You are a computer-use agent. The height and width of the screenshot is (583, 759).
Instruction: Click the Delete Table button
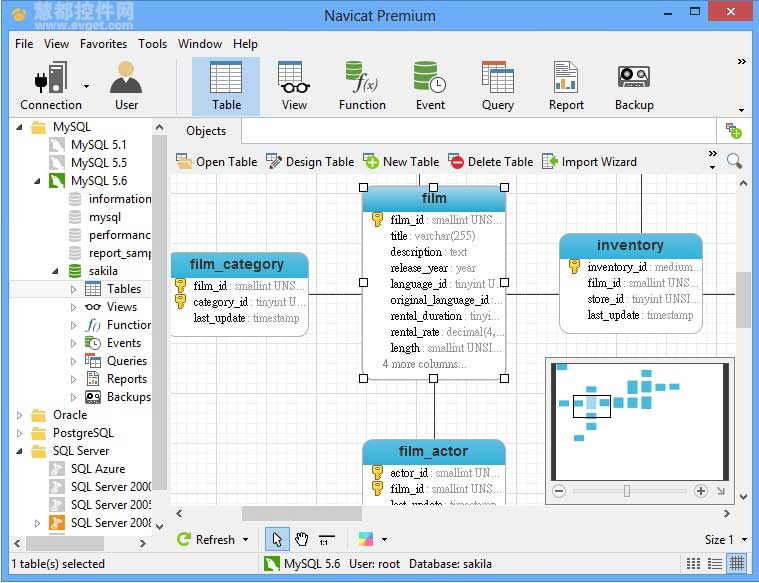[490, 161]
